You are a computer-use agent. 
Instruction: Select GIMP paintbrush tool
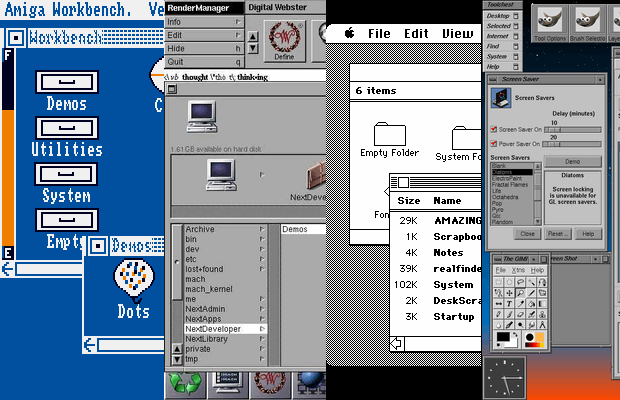point(509,314)
